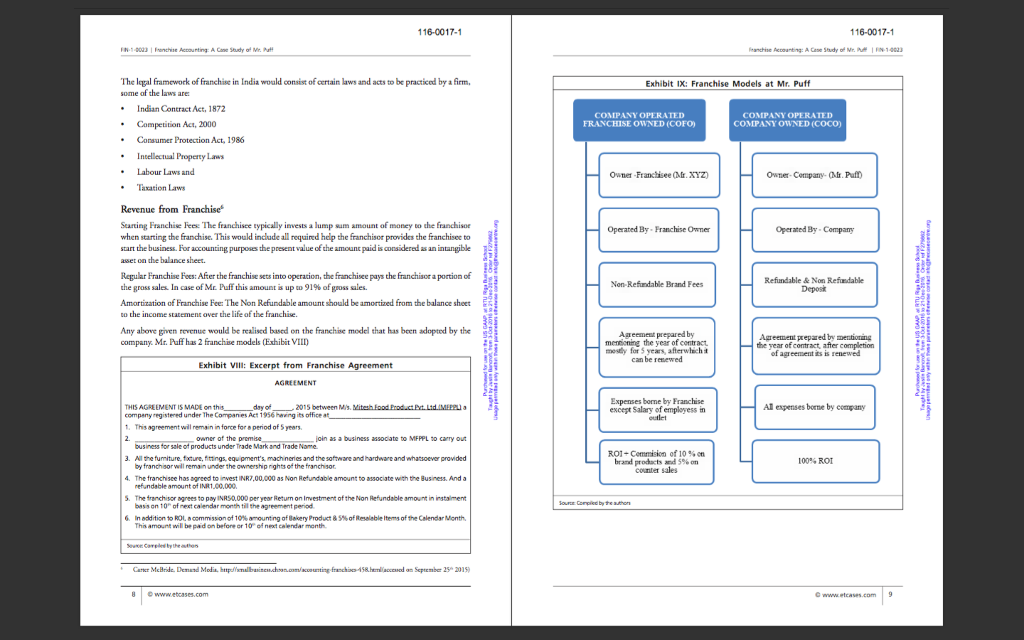
Task: Select the Indian Contract Act, 1872 bullet
Action: (180, 108)
